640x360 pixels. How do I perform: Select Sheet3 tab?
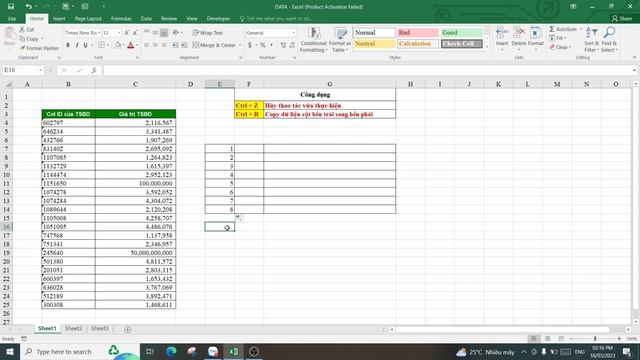point(100,329)
